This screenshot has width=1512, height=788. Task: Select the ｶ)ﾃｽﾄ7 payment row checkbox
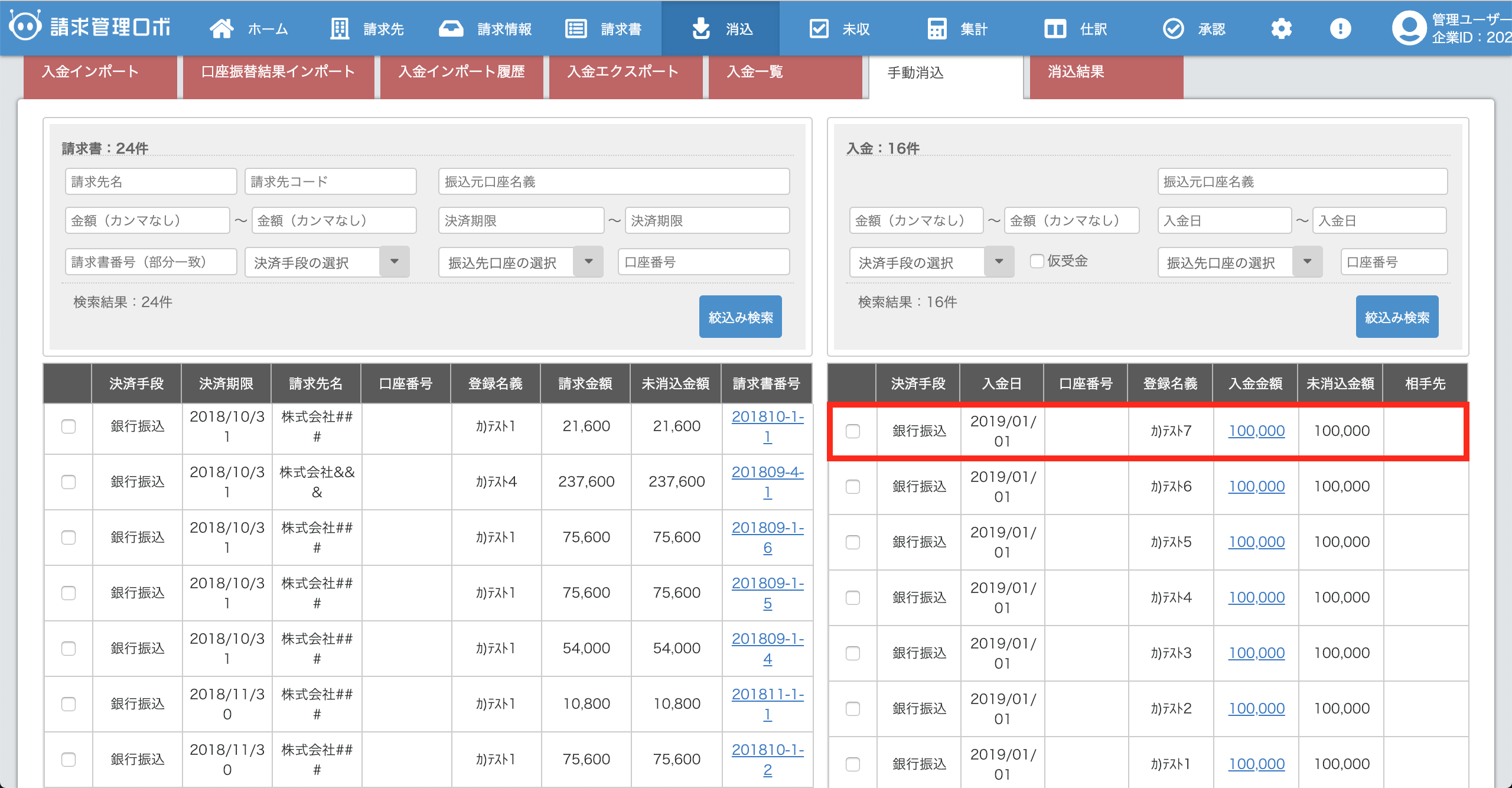pos(852,431)
